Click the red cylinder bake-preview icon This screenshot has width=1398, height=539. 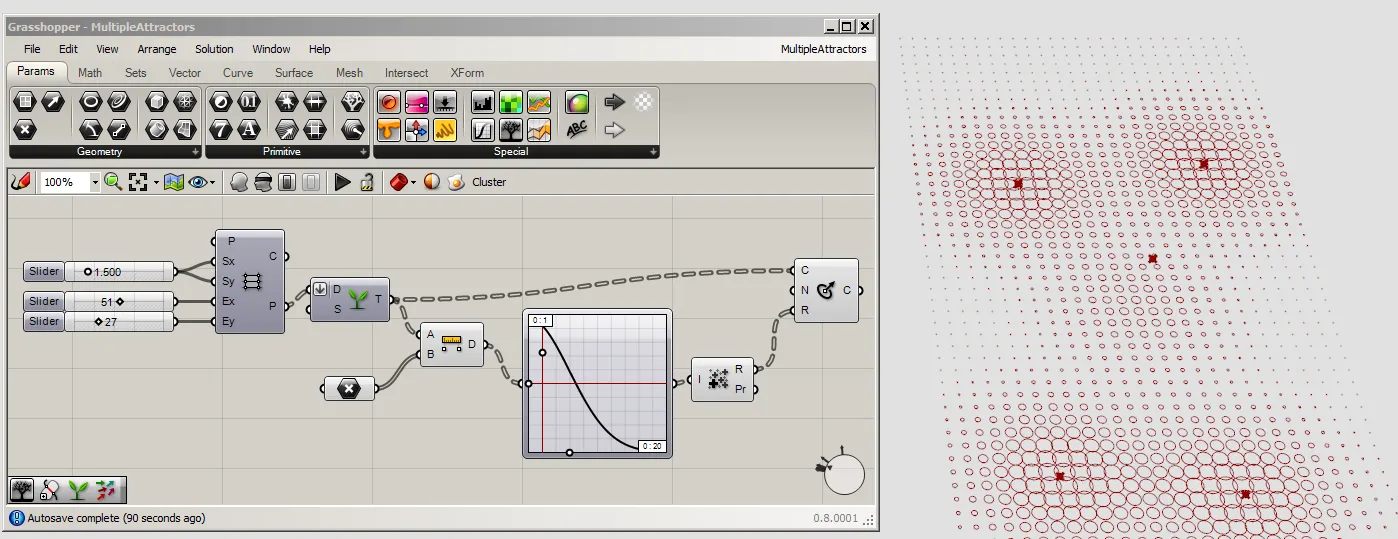pos(398,182)
